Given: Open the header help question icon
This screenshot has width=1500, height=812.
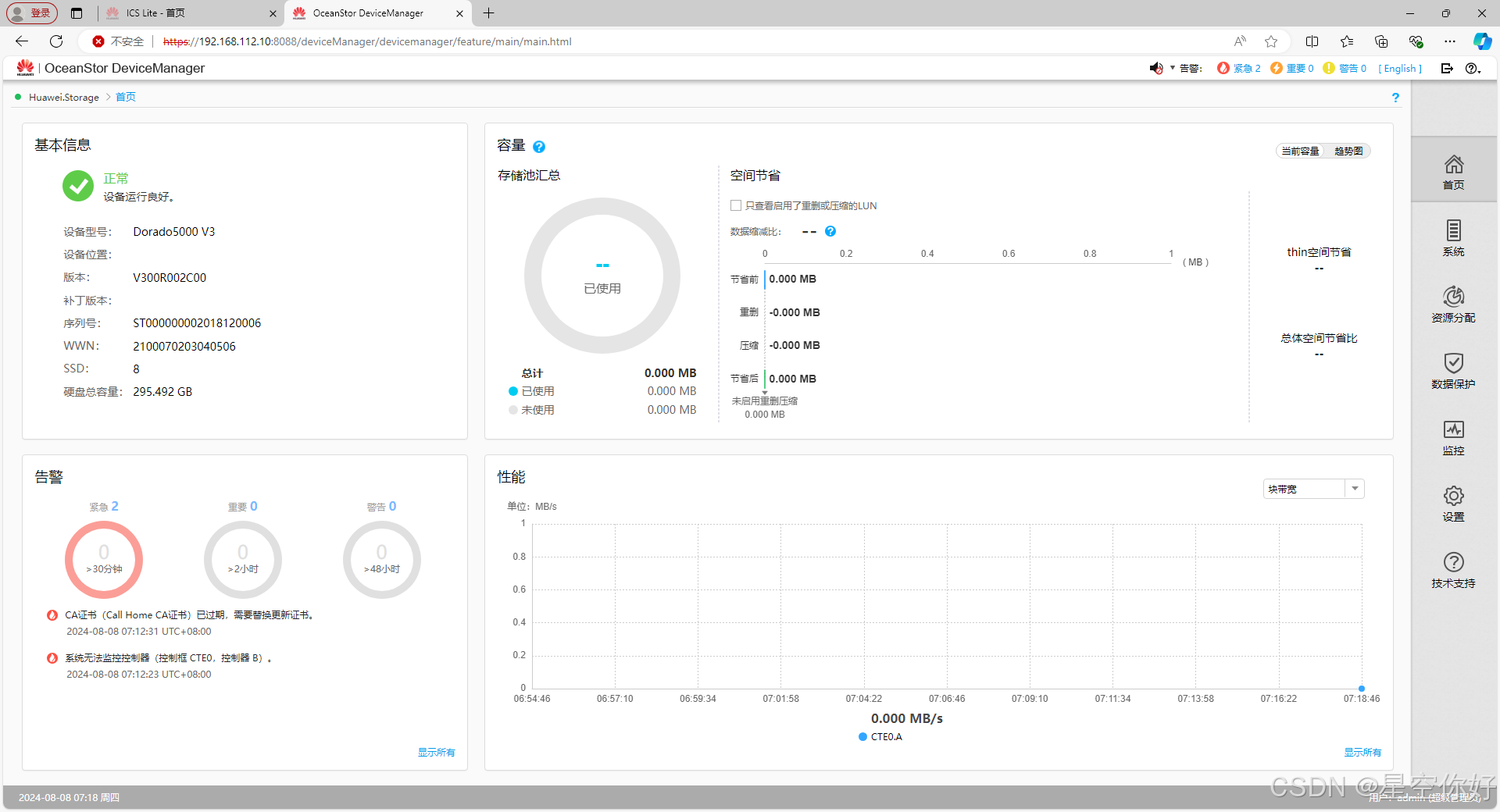Looking at the screenshot, I should 1473,68.
